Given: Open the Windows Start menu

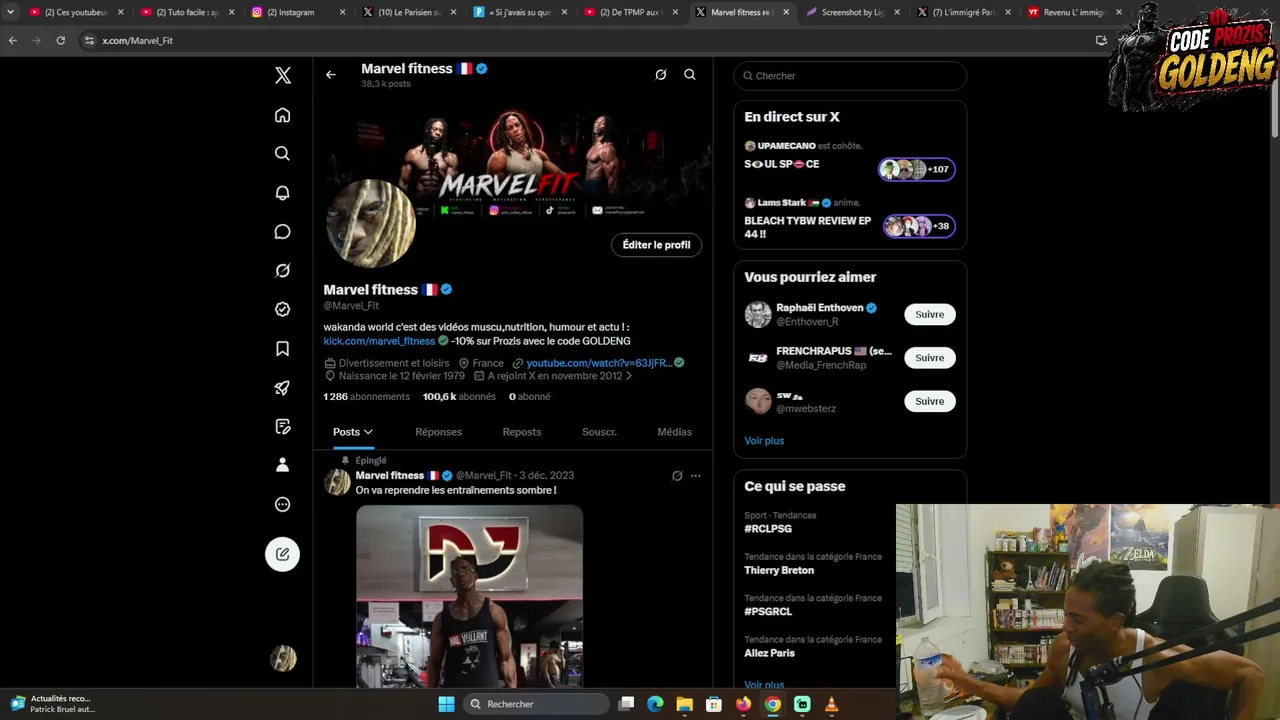Looking at the screenshot, I should (x=446, y=704).
